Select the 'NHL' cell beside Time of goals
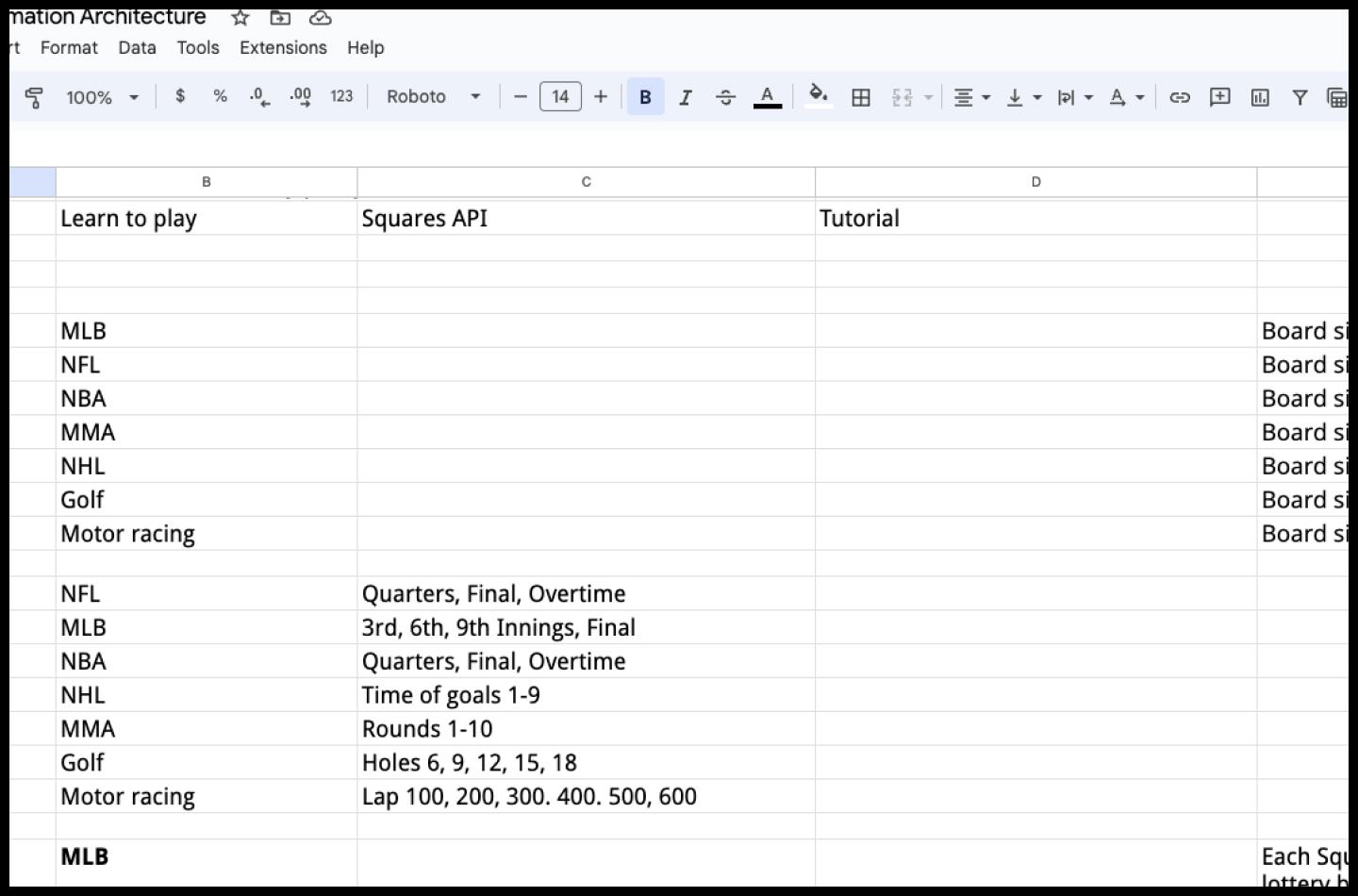The height and width of the screenshot is (896, 1358). (207, 695)
